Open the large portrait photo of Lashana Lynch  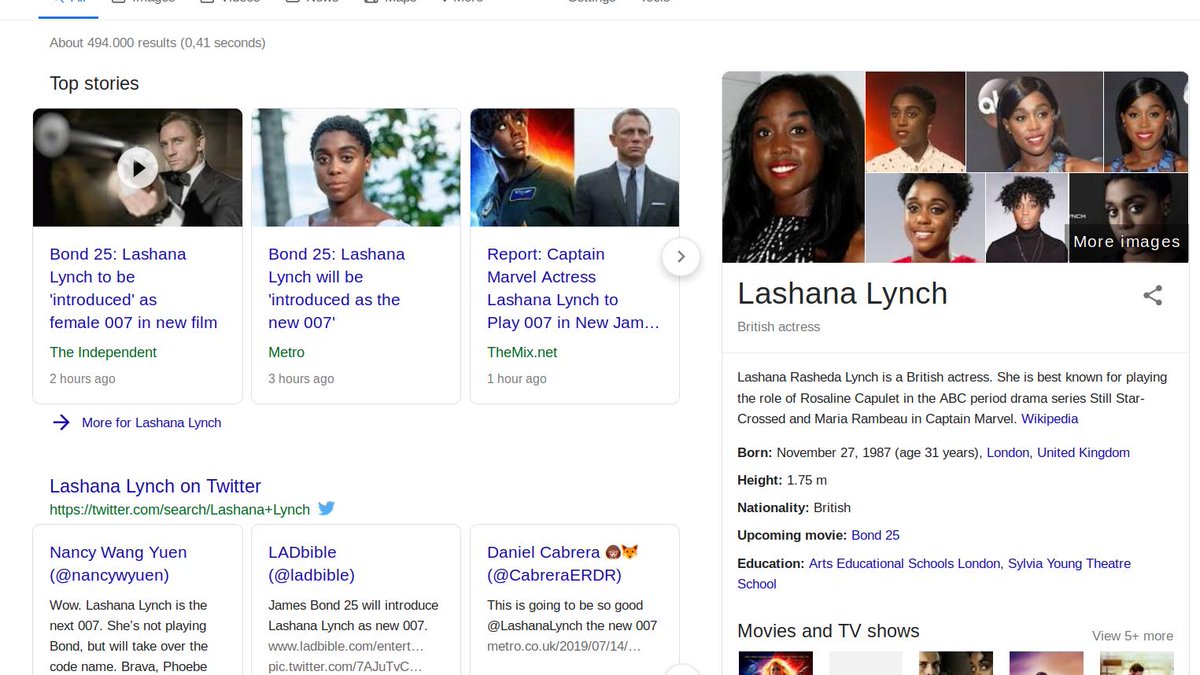pos(793,167)
